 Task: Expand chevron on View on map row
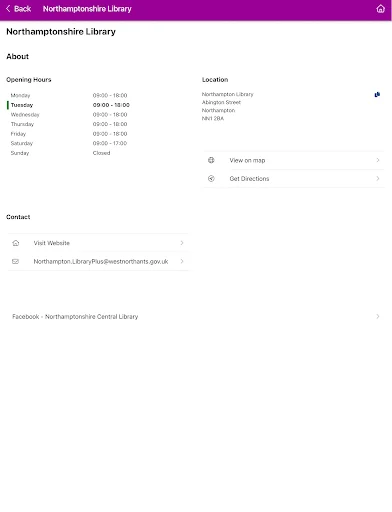click(x=378, y=160)
